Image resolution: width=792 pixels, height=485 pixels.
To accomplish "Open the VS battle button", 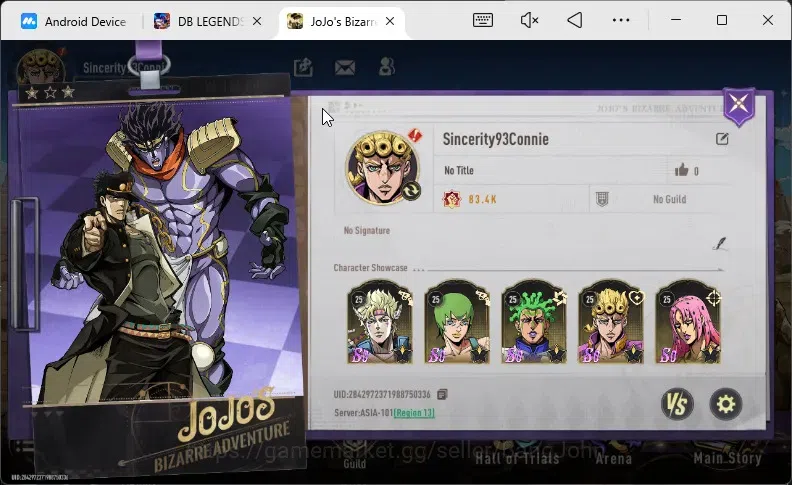I will click(x=677, y=404).
